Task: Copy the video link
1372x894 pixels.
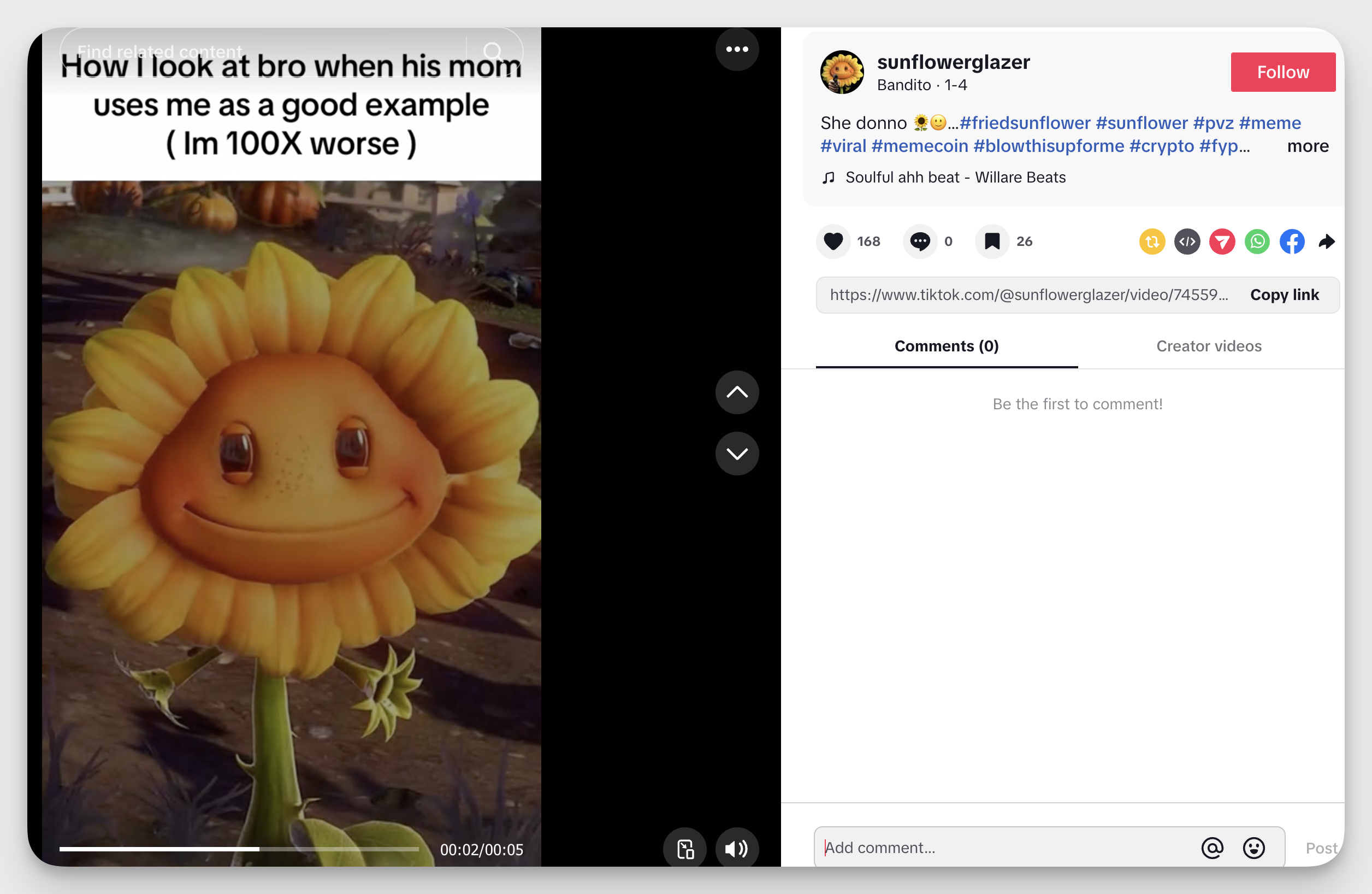Action: pos(1285,295)
